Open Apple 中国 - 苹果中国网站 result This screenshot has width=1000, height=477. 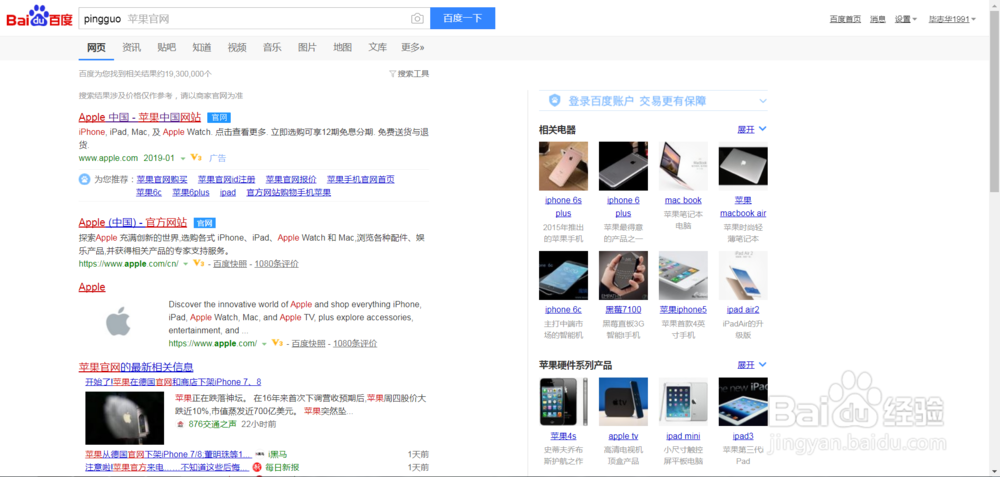click(140, 117)
